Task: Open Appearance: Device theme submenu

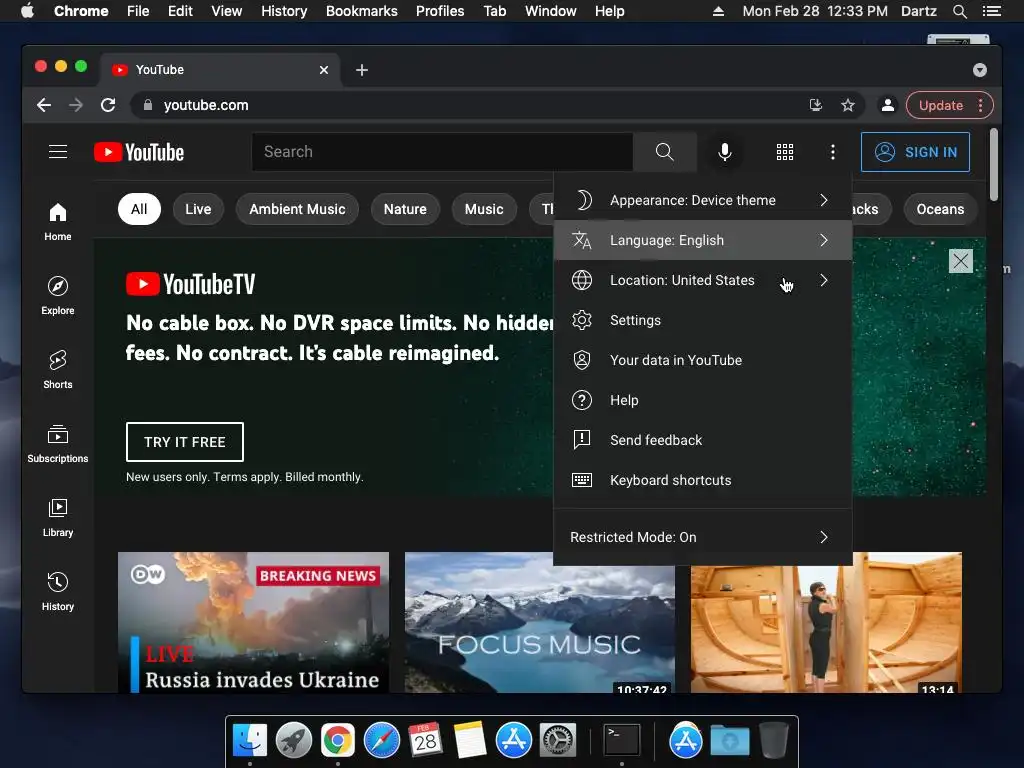Action: coord(703,200)
